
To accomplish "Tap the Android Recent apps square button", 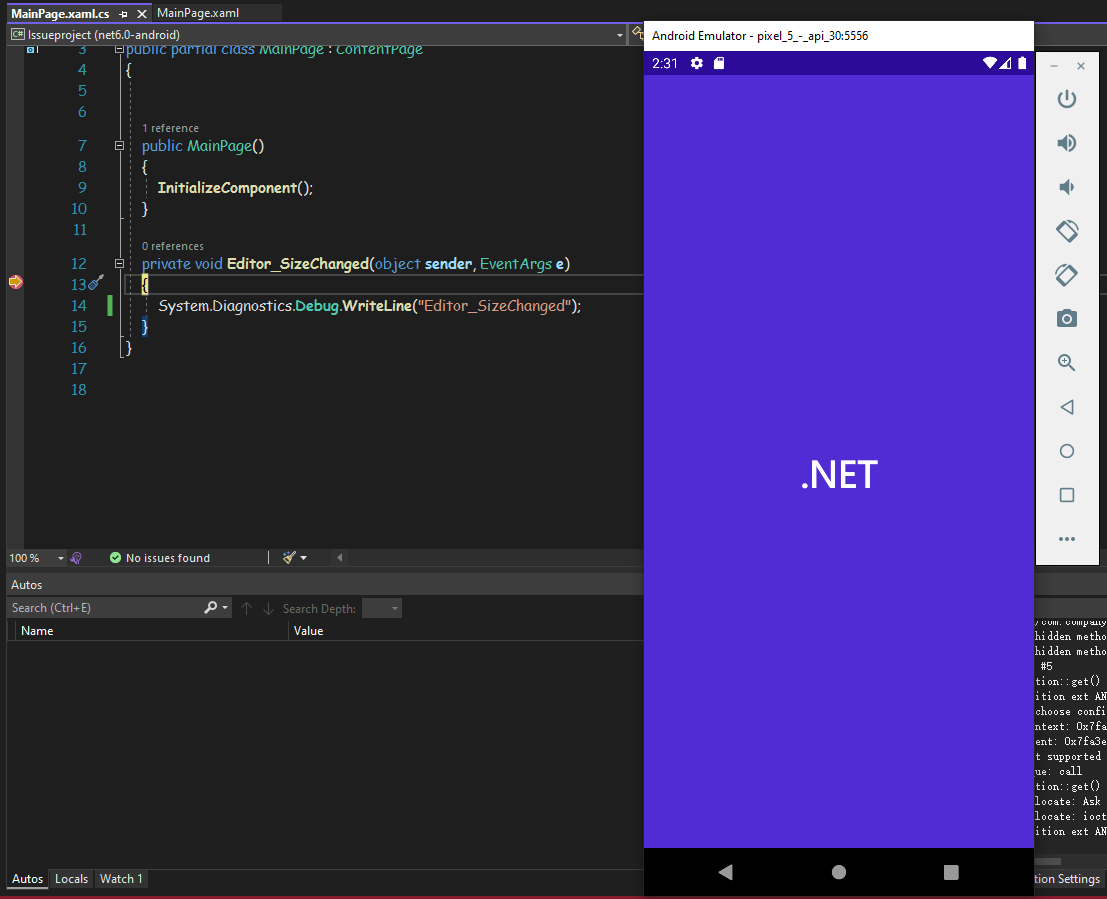I will coord(950,871).
